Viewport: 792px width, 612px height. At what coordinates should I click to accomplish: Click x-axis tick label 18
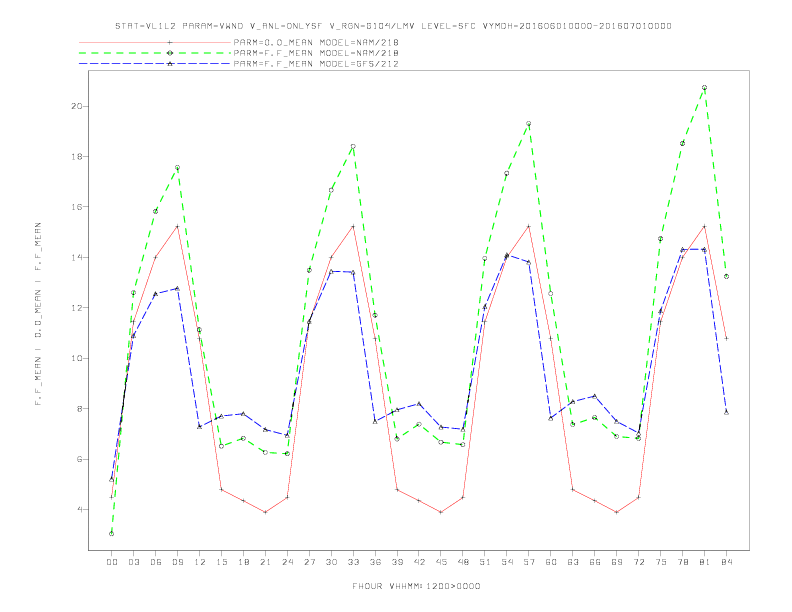pos(243,562)
